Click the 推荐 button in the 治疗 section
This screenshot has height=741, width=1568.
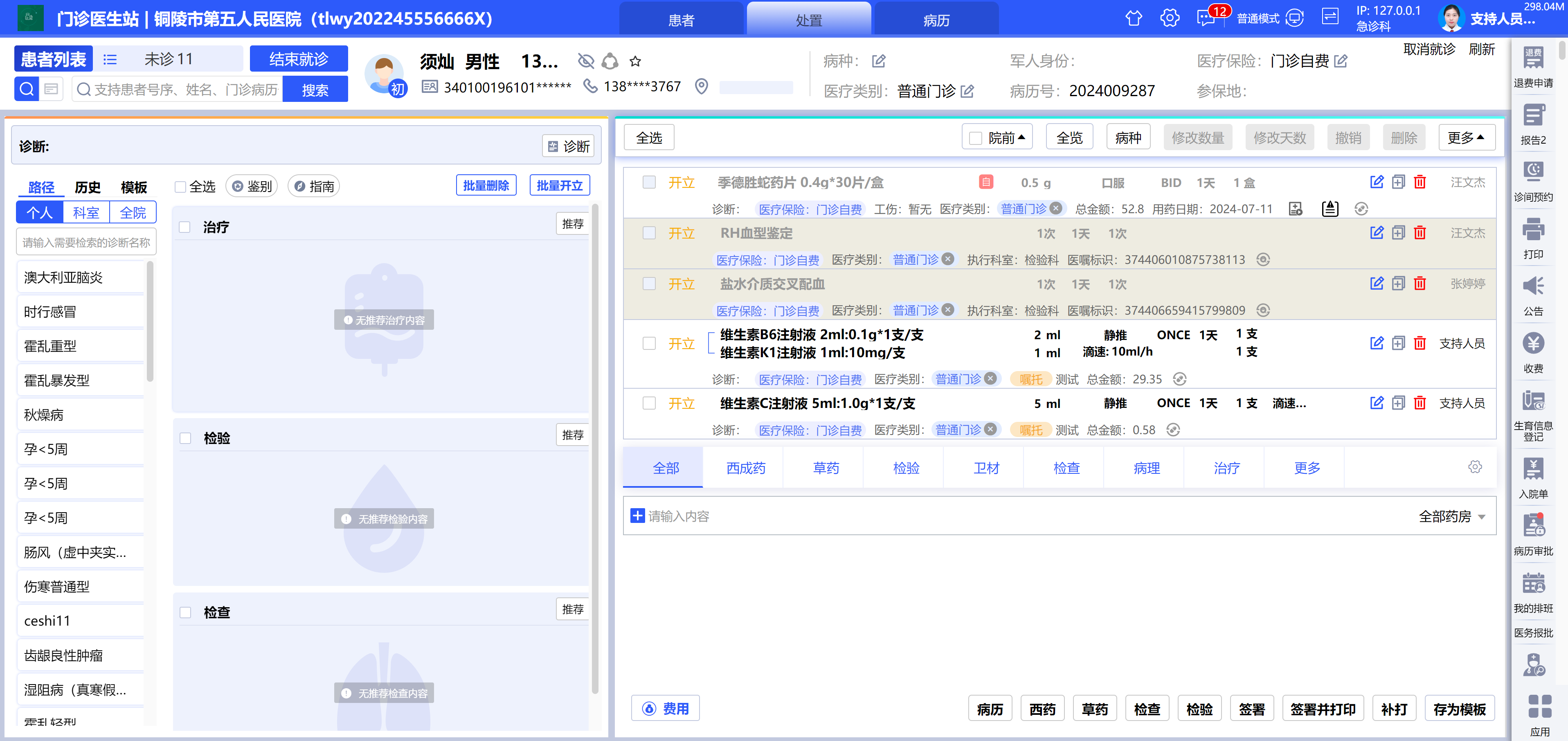point(572,223)
